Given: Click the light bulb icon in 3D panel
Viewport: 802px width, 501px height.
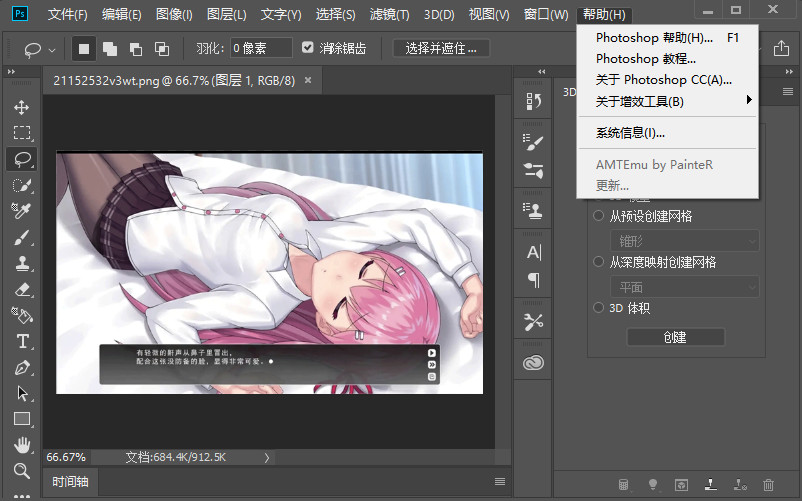Looking at the screenshot, I should 653,484.
